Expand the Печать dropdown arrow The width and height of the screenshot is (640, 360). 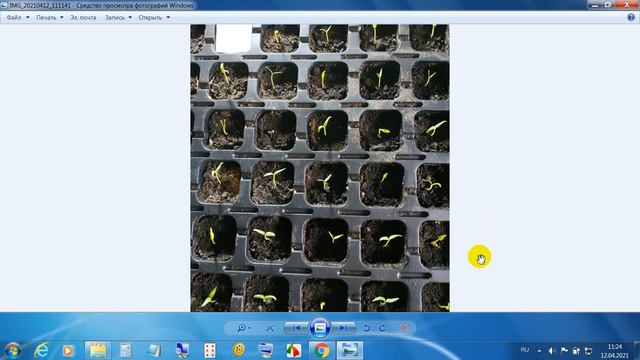click(x=62, y=18)
